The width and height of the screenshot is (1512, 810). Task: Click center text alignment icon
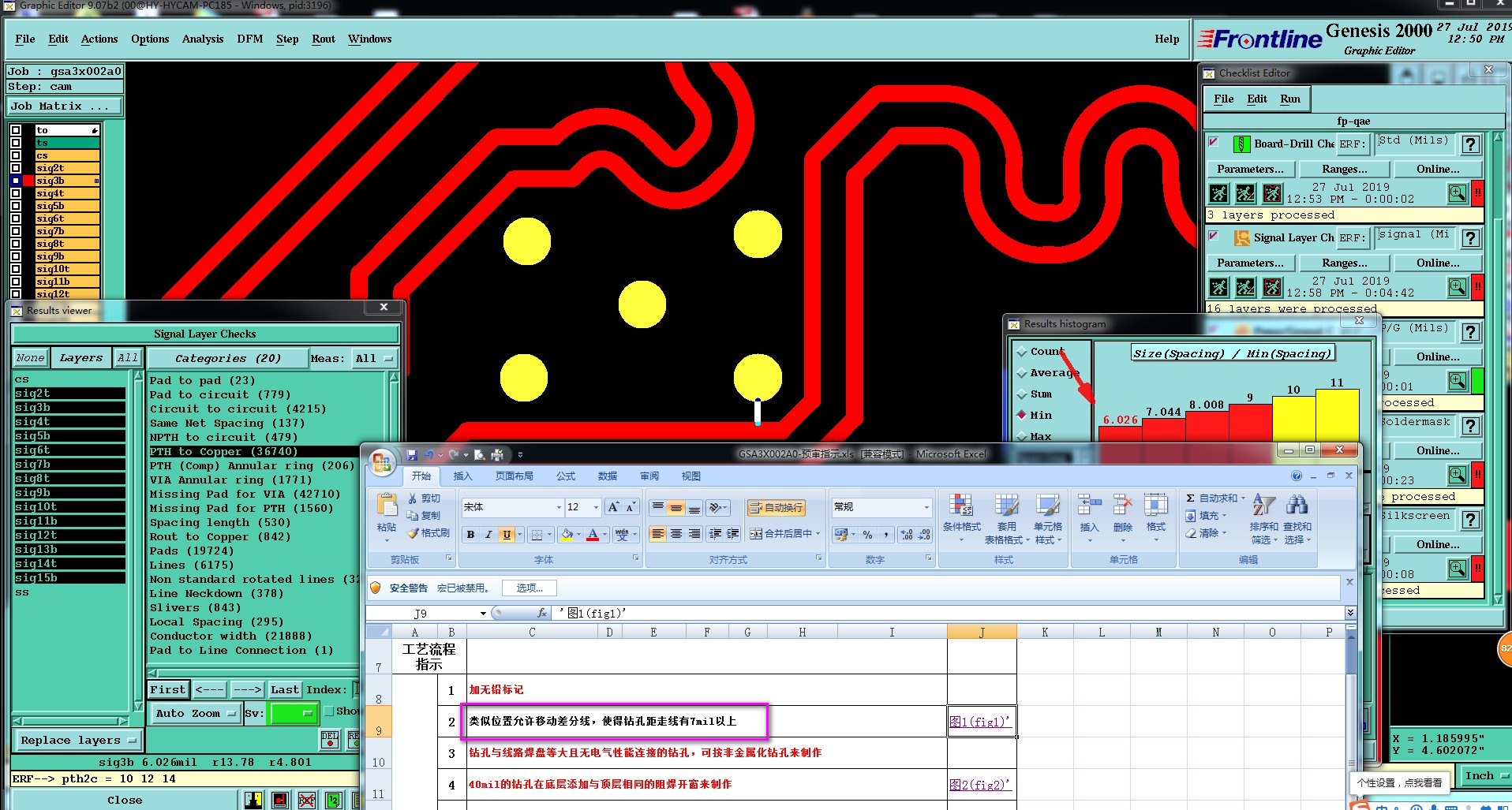676,534
